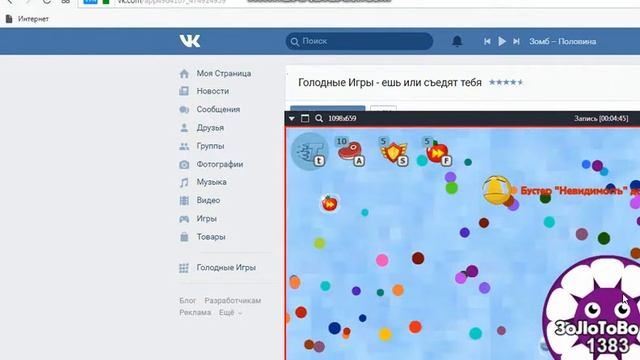Open the Разработчикам footer link
Viewport: 640px width, 360px height.
coord(233,300)
